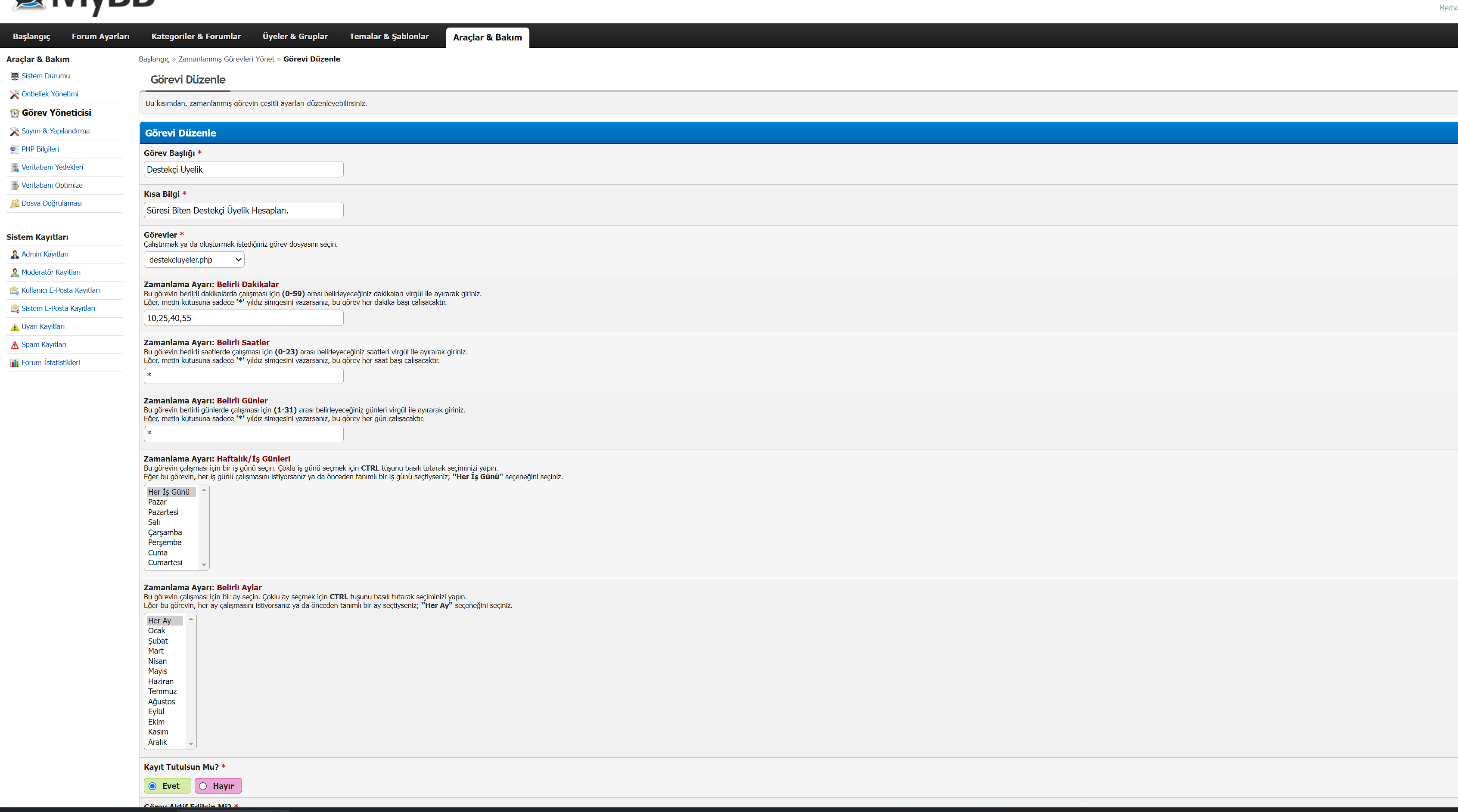
Task: Click the Sayım & Yapılandırma icon
Action: coord(15,131)
